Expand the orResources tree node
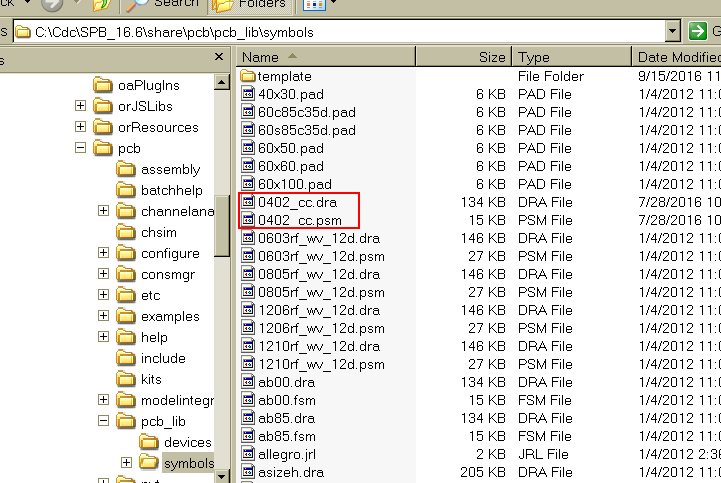The height and width of the screenshot is (483, 721). pyautogui.click(x=80, y=126)
